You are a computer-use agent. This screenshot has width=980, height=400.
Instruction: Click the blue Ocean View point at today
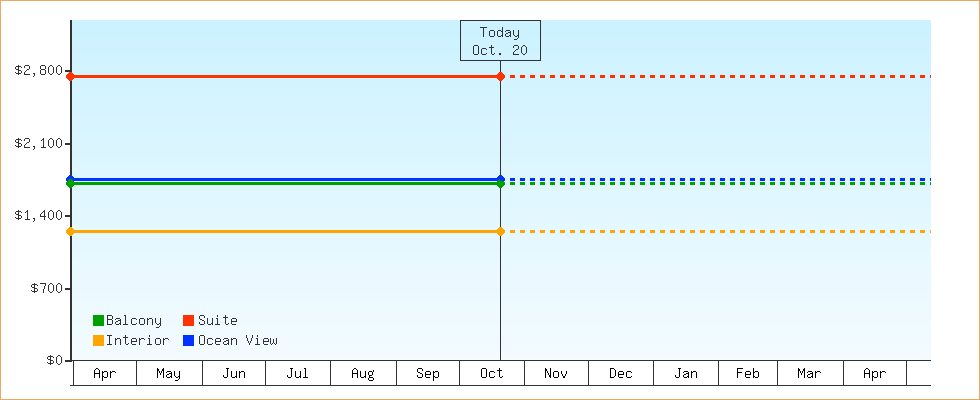500,179
